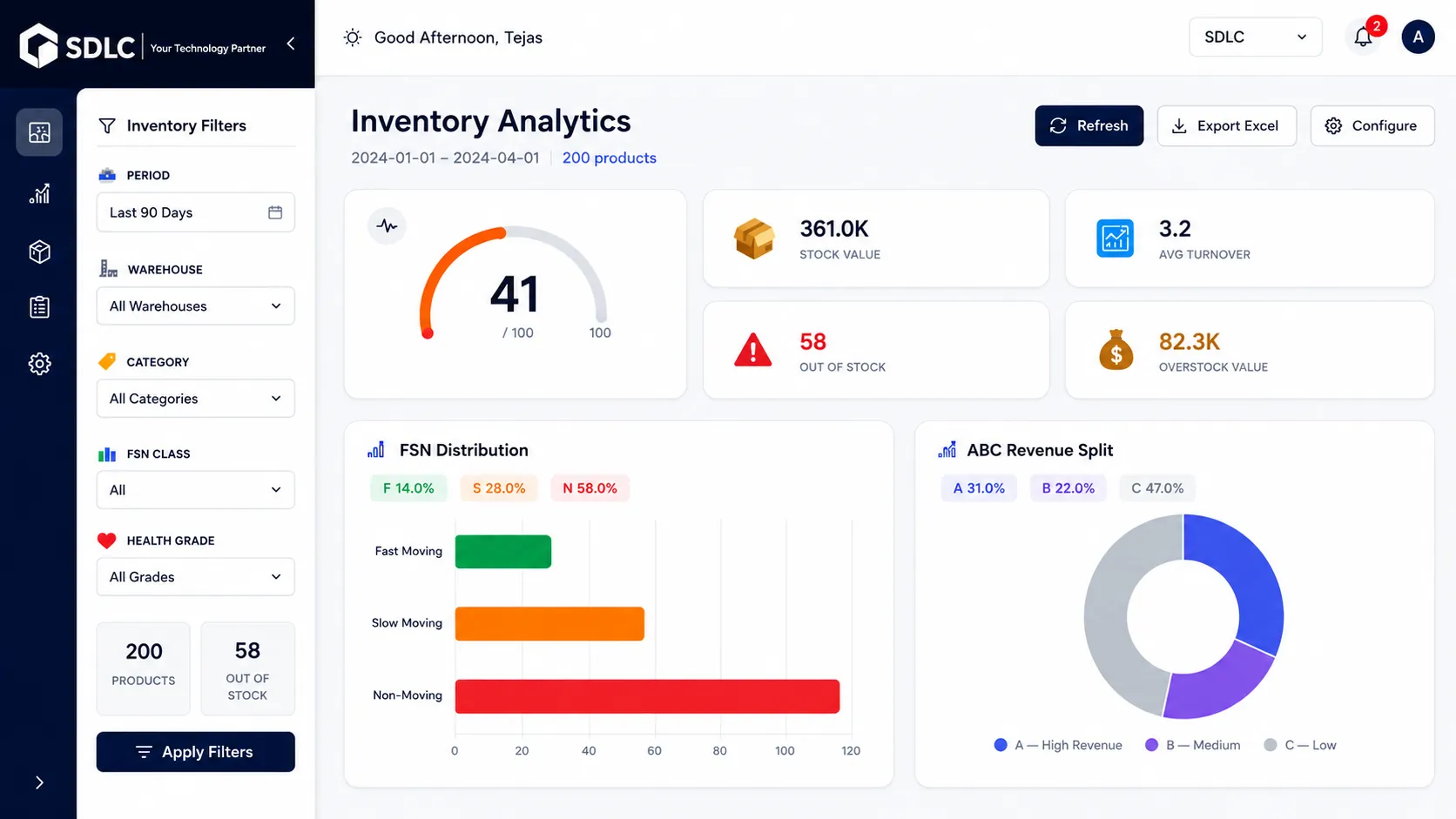Click the health pulse icon on gauge card

(x=387, y=226)
